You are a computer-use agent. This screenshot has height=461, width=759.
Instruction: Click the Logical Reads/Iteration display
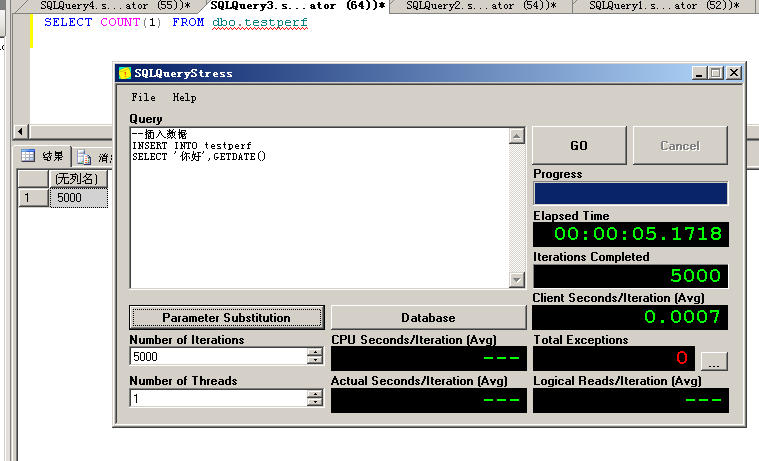tap(631, 400)
